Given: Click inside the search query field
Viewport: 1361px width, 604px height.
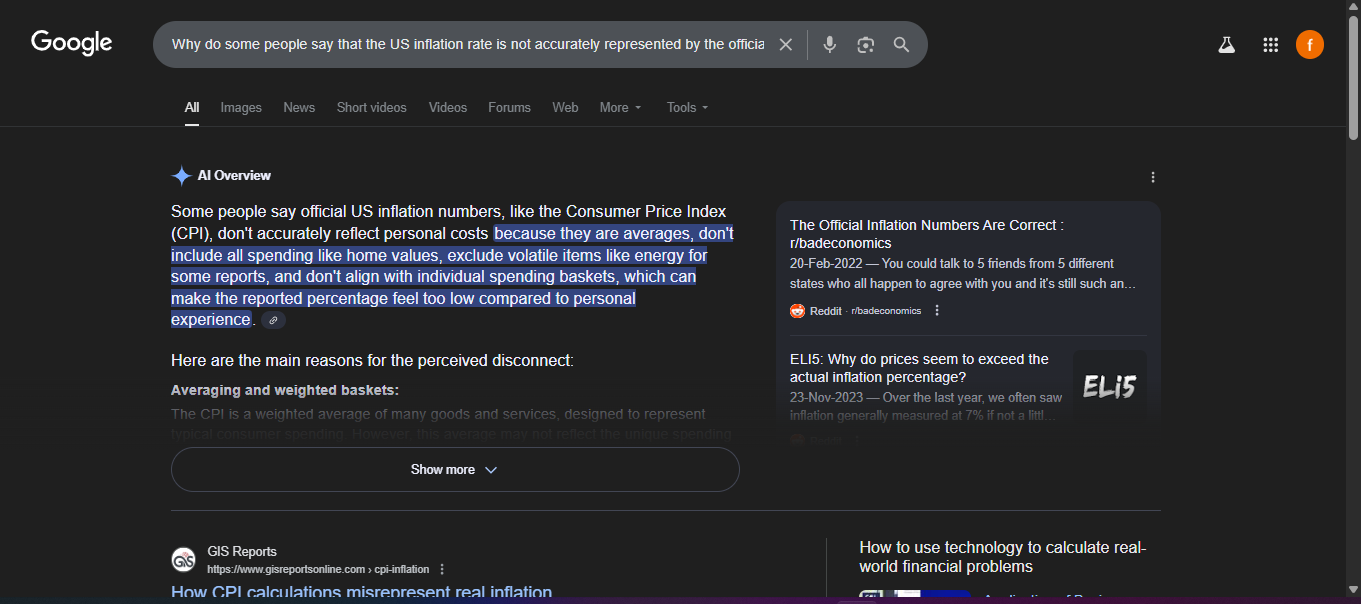Looking at the screenshot, I should click(468, 45).
